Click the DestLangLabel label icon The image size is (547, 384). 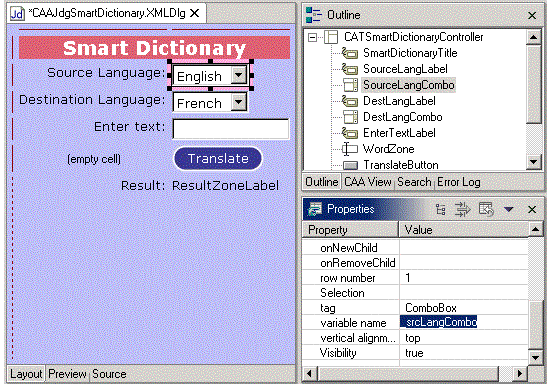(x=350, y=101)
